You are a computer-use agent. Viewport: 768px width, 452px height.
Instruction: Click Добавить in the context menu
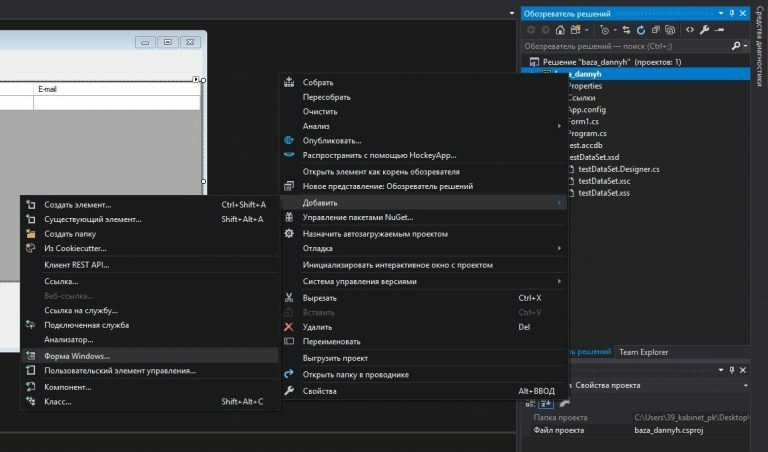coord(423,203)
